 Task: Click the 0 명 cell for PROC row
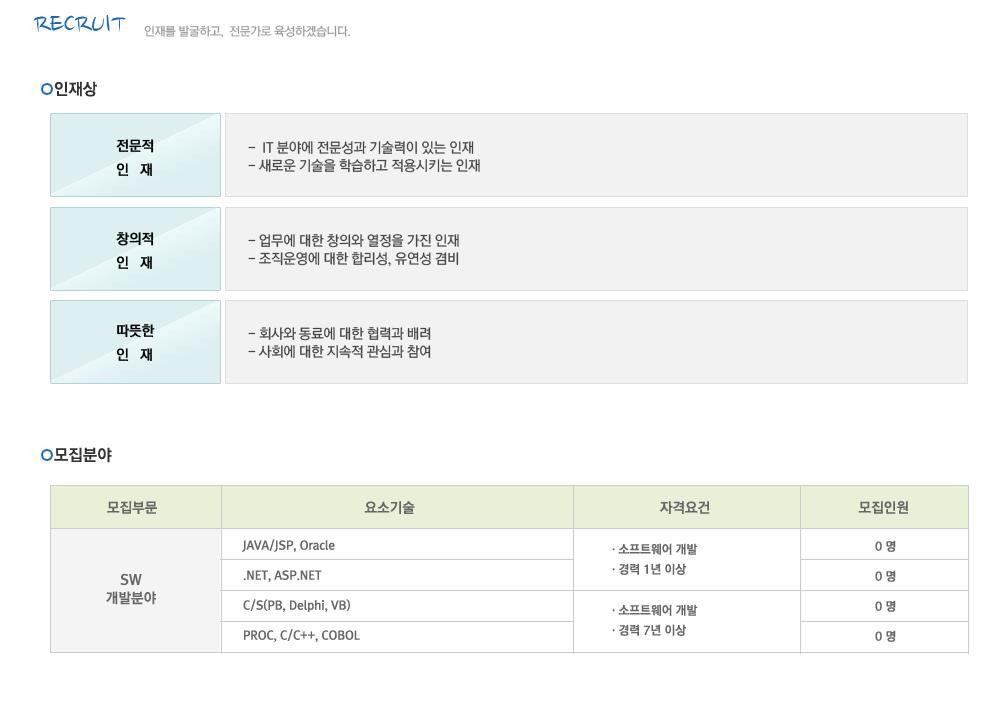pyautogui.click(x=885, y=637)
